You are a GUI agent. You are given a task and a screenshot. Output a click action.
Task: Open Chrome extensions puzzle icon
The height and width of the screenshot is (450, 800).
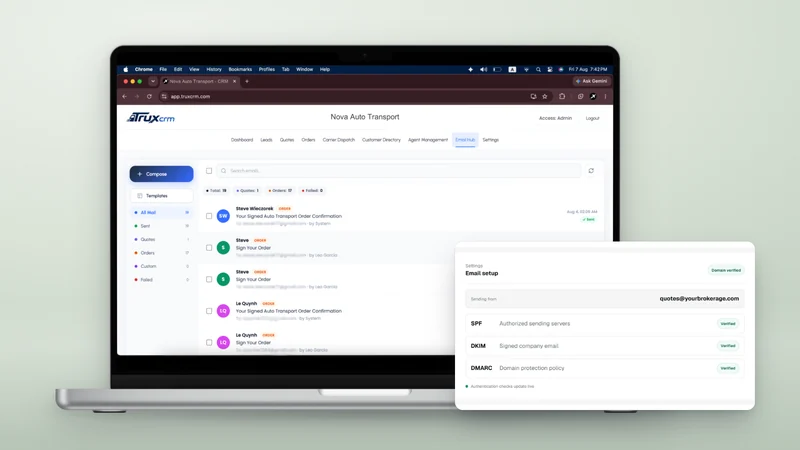tap(562, 96)
